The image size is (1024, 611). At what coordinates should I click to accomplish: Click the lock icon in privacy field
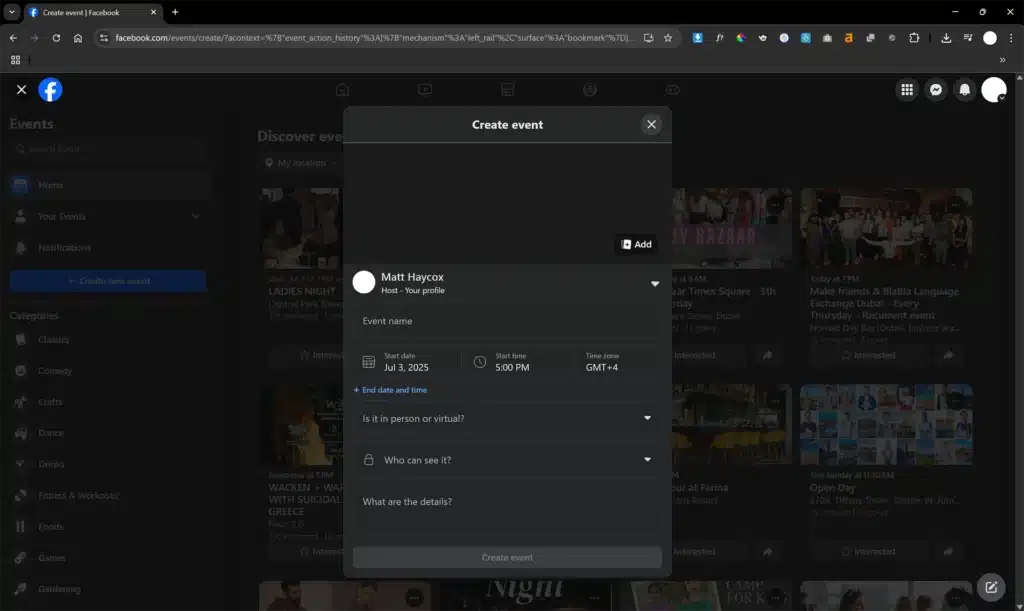(x=369, y=460)
